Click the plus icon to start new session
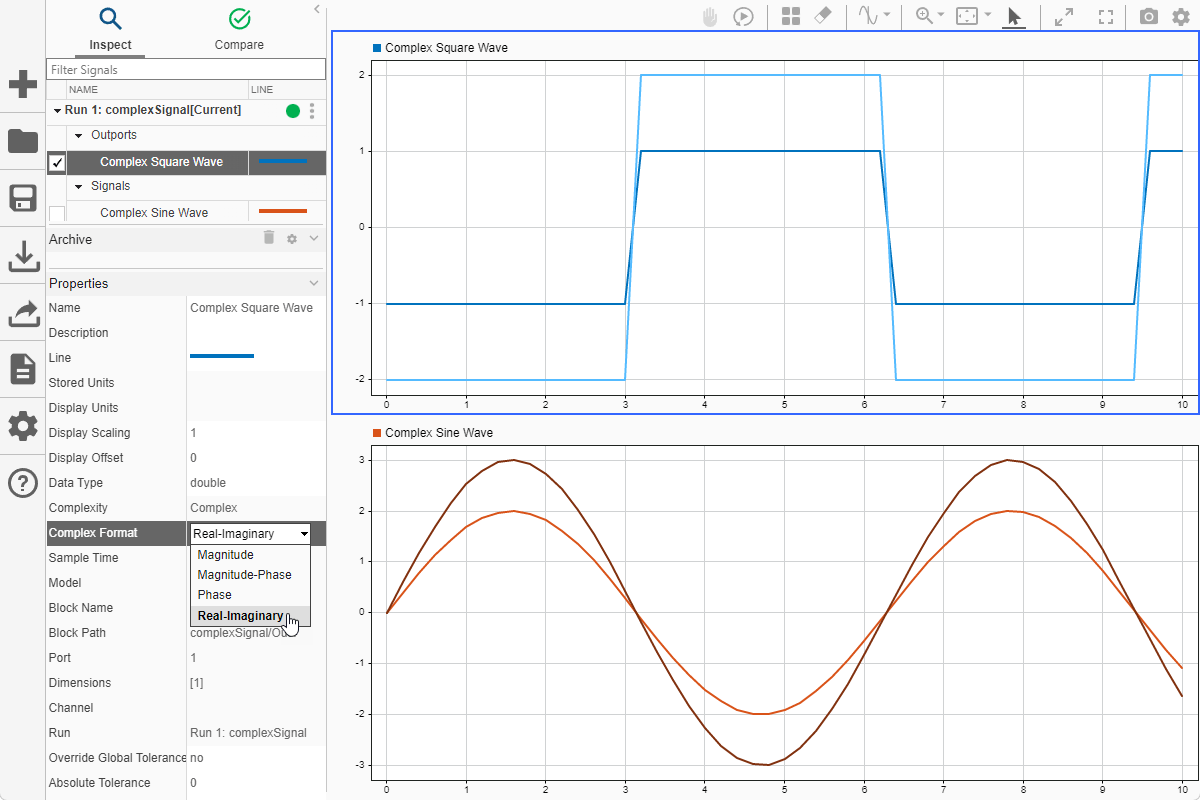Image resolution: width=1200 pixels, height=800 pixels. click(22, 84)
